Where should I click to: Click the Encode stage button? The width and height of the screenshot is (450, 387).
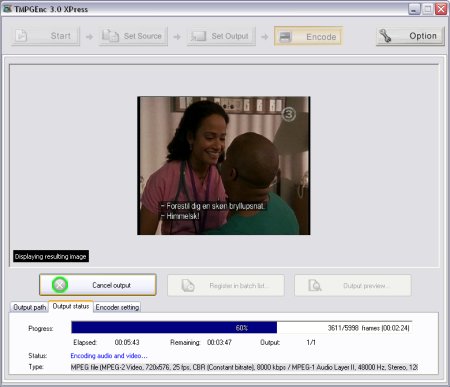308,36
